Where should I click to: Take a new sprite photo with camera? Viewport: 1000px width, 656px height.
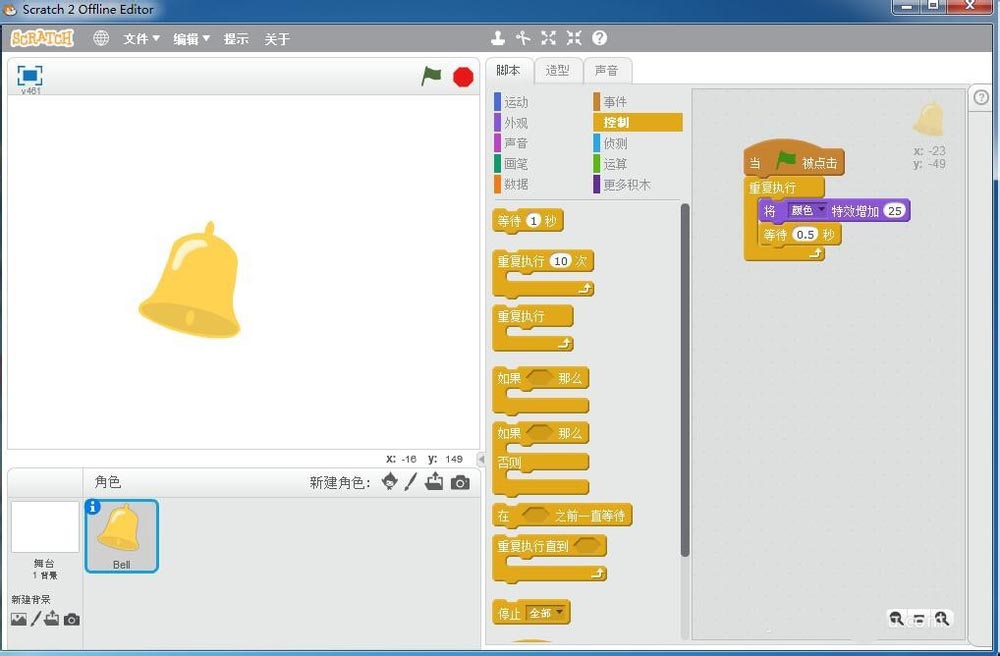coord(459,483)
